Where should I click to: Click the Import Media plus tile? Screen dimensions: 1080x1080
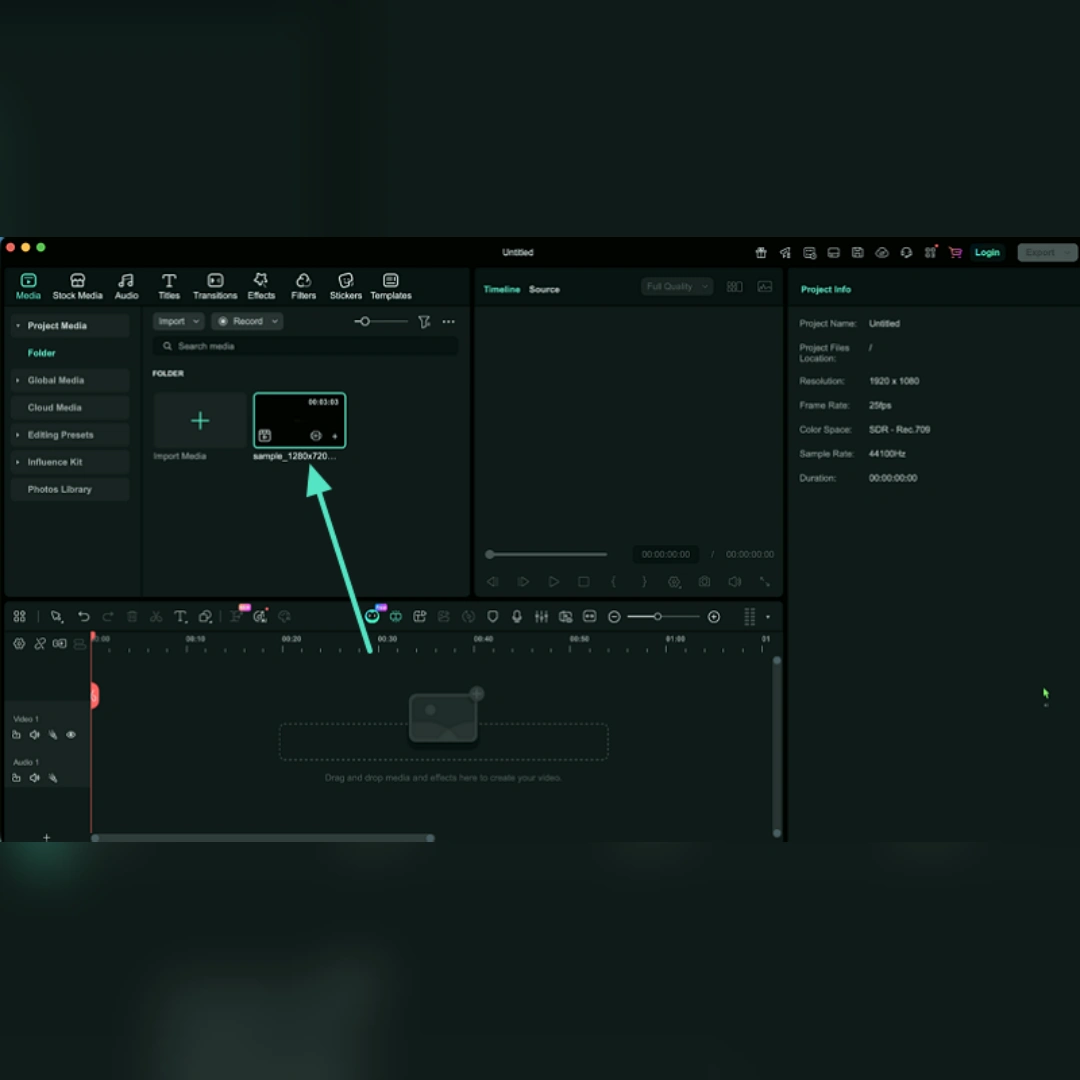200,420
